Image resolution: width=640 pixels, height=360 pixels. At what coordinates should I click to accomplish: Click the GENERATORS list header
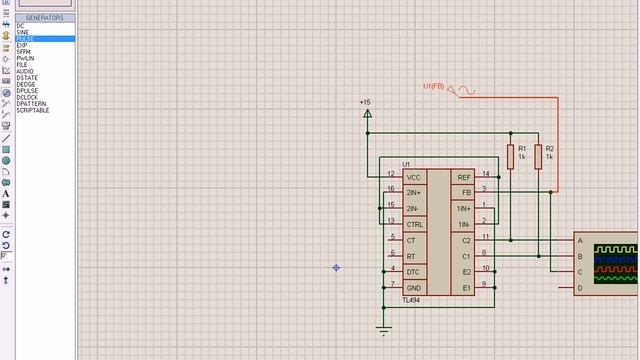(x=45, y=18)
